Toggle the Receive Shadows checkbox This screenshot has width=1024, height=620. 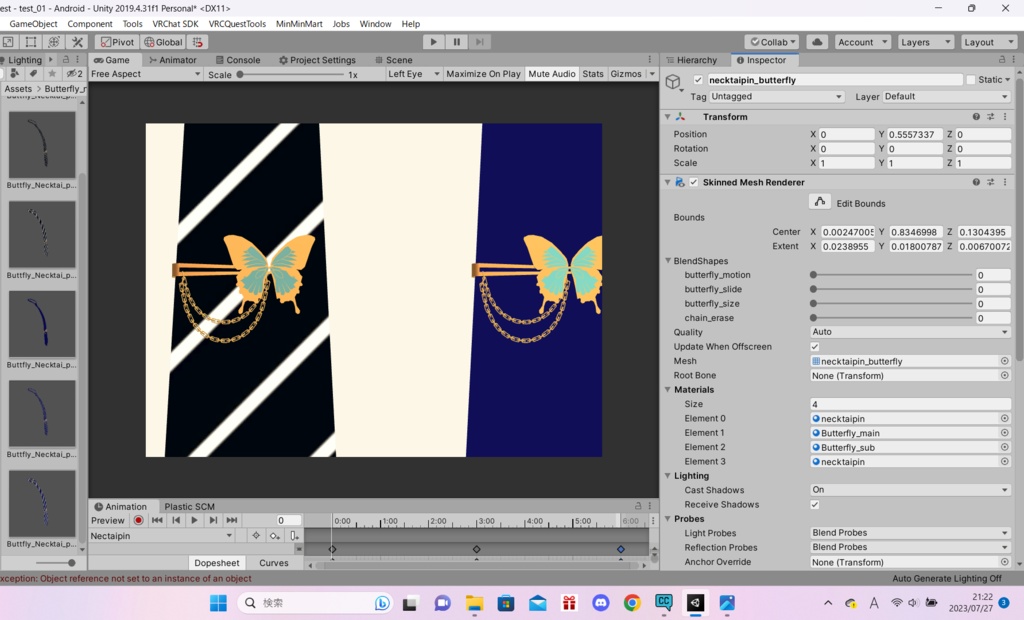click(815, 505)
